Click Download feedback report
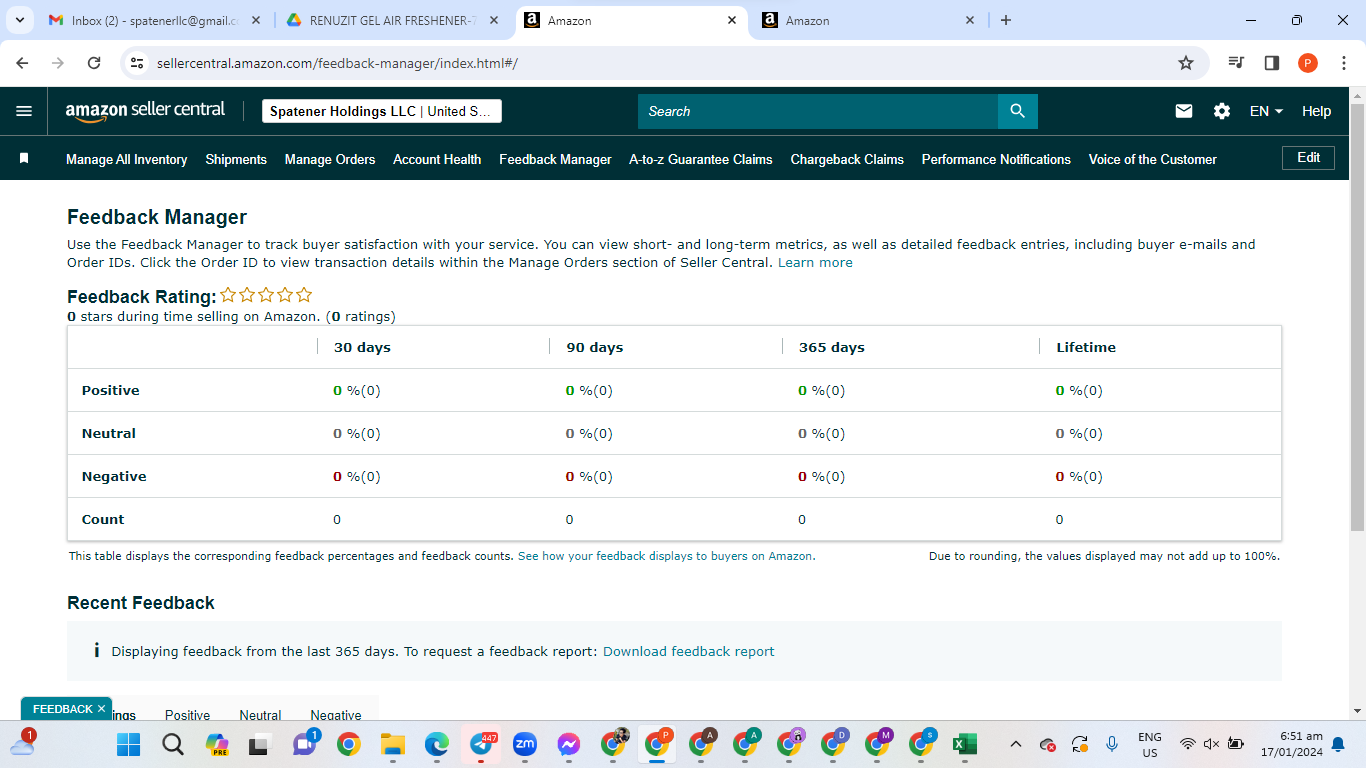Image resolution: width=1366 pixels, height=768 pixels. [689, 651]
